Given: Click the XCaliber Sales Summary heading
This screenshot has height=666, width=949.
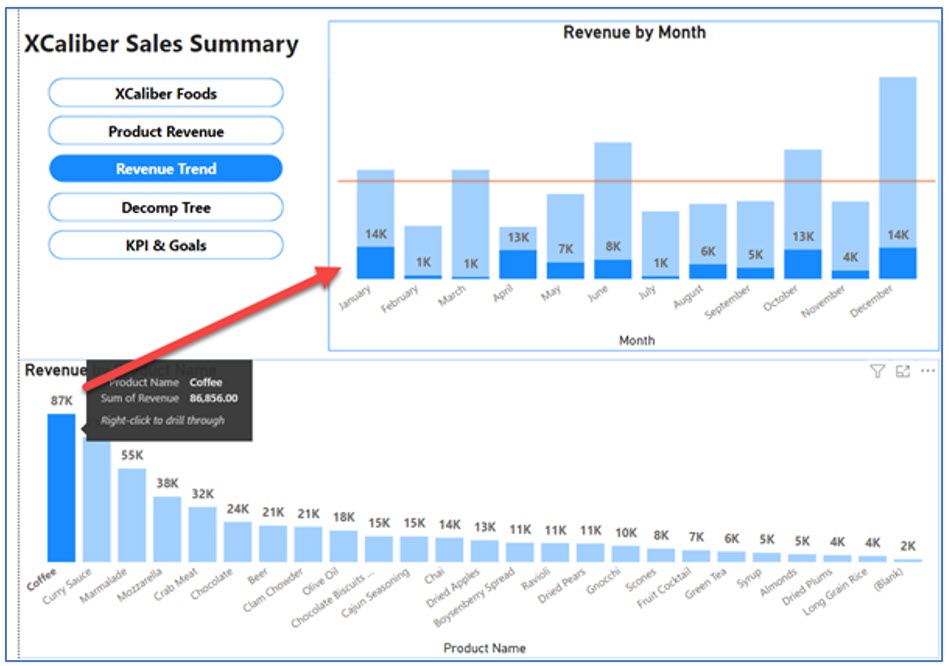Looking at the screenshot, I should 161,44.
